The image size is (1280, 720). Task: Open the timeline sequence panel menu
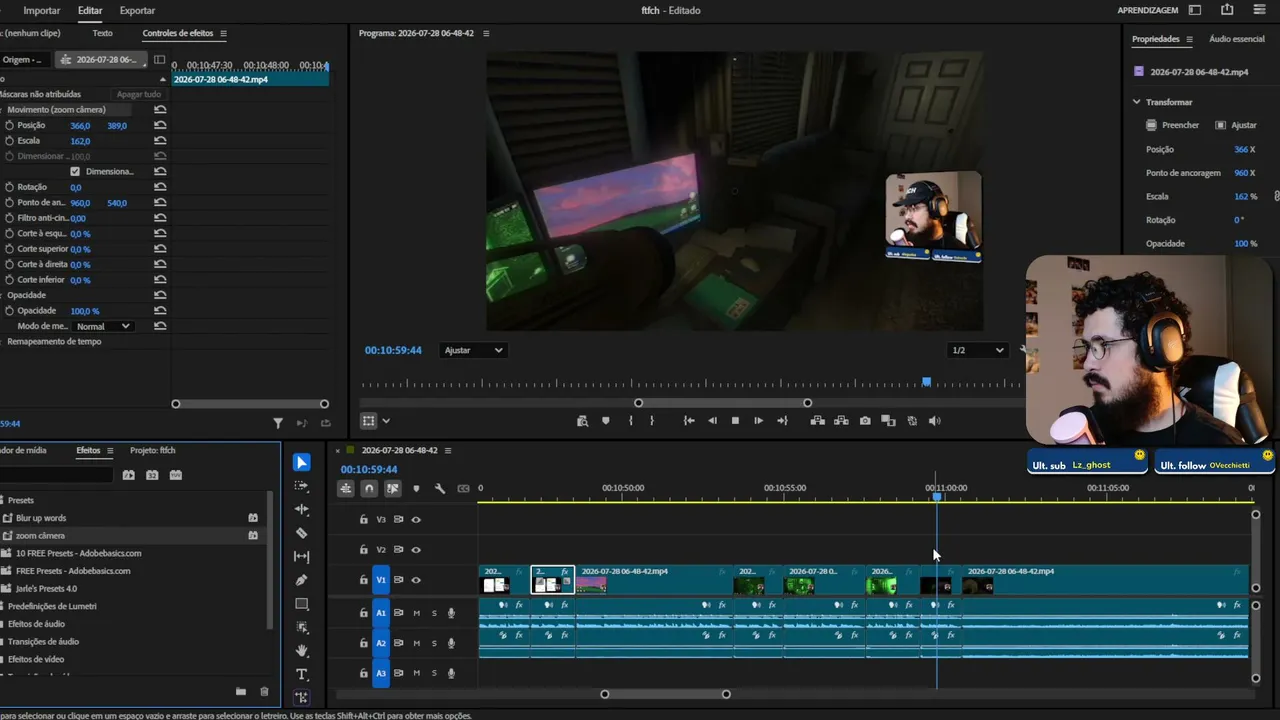pos(448,450)
